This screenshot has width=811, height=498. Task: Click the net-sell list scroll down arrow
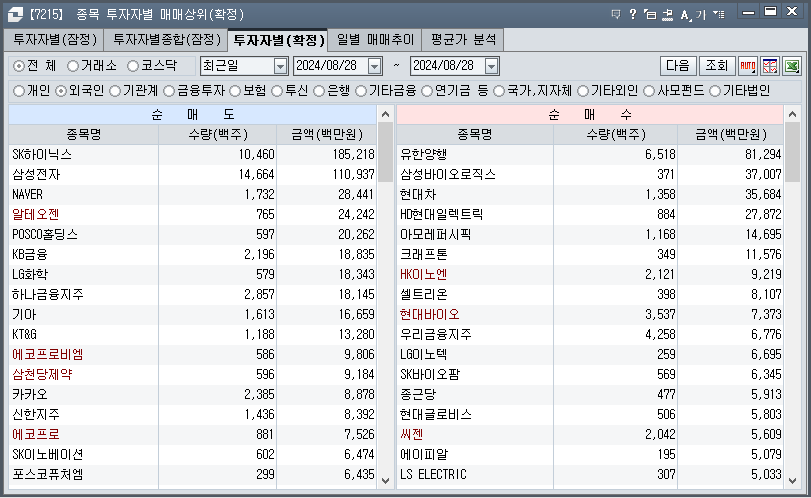click(x=385, y=480)
